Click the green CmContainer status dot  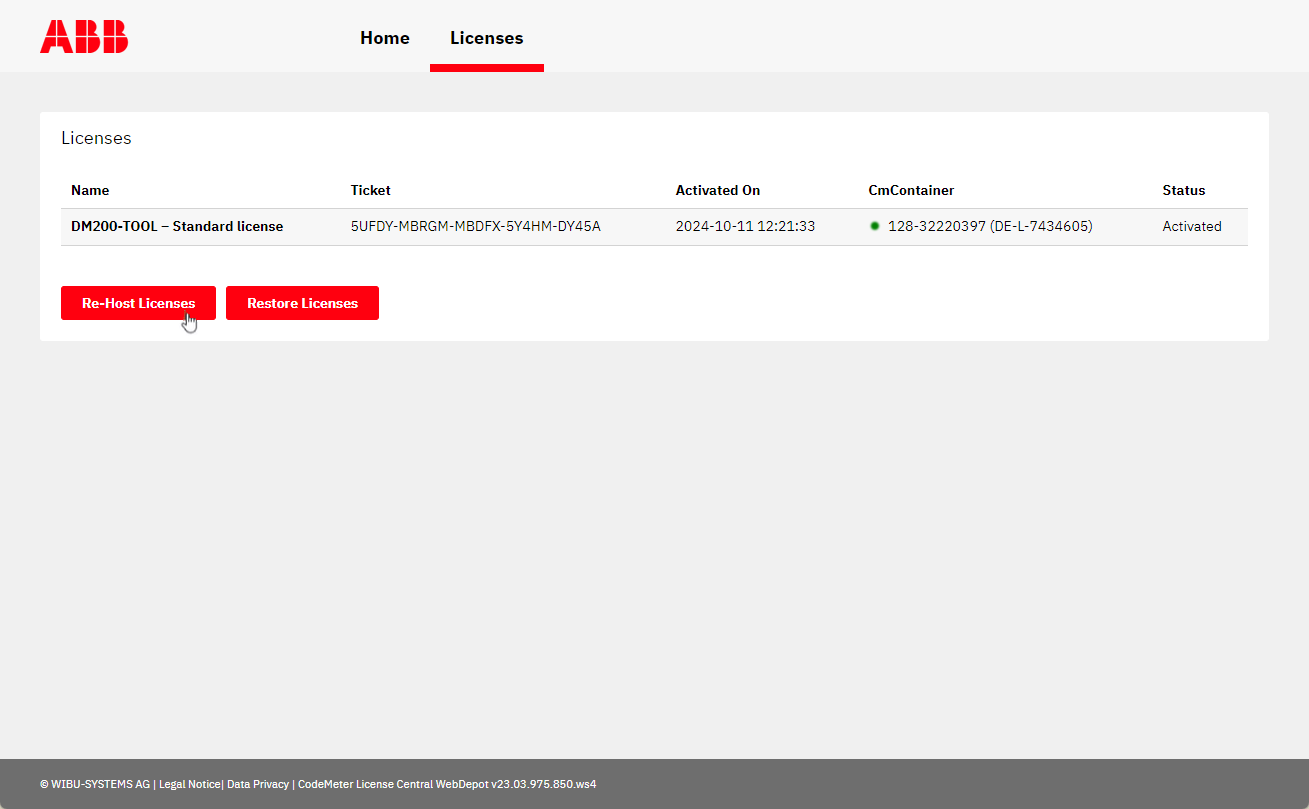click(874, 226)
